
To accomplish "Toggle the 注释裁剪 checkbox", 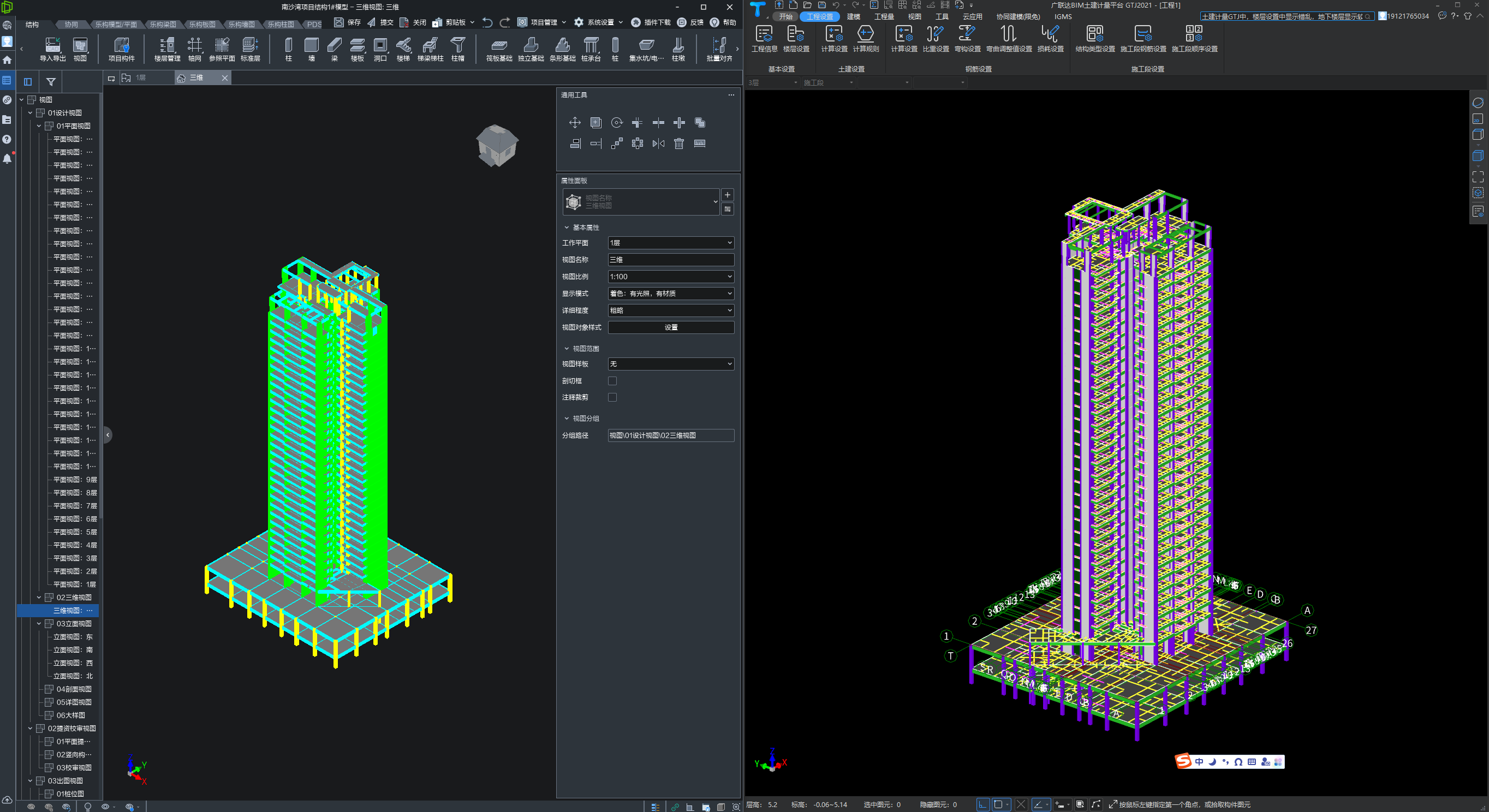I will coord(612,397).
